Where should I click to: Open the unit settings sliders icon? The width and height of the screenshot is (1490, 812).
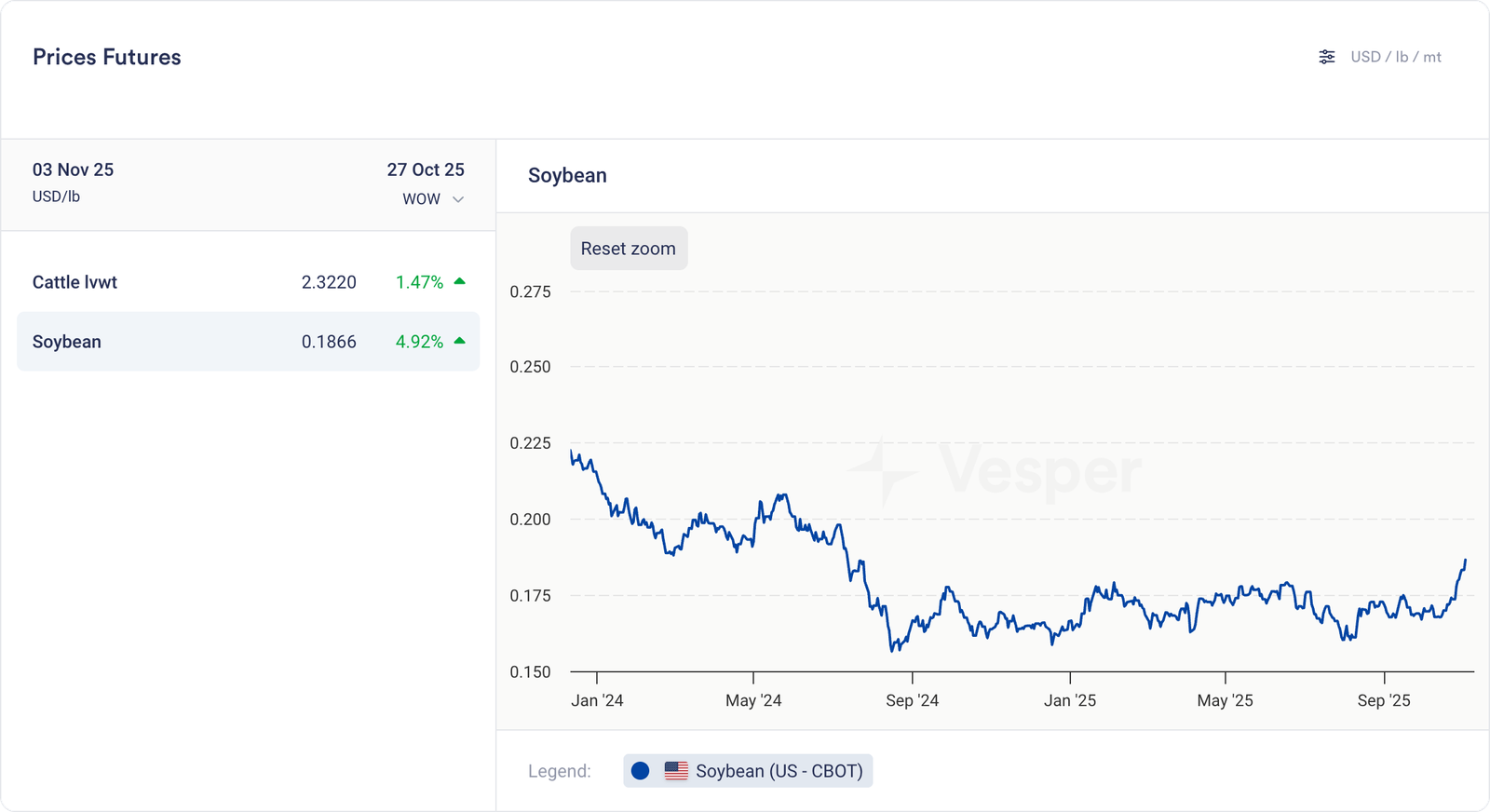pos(1327,57)
